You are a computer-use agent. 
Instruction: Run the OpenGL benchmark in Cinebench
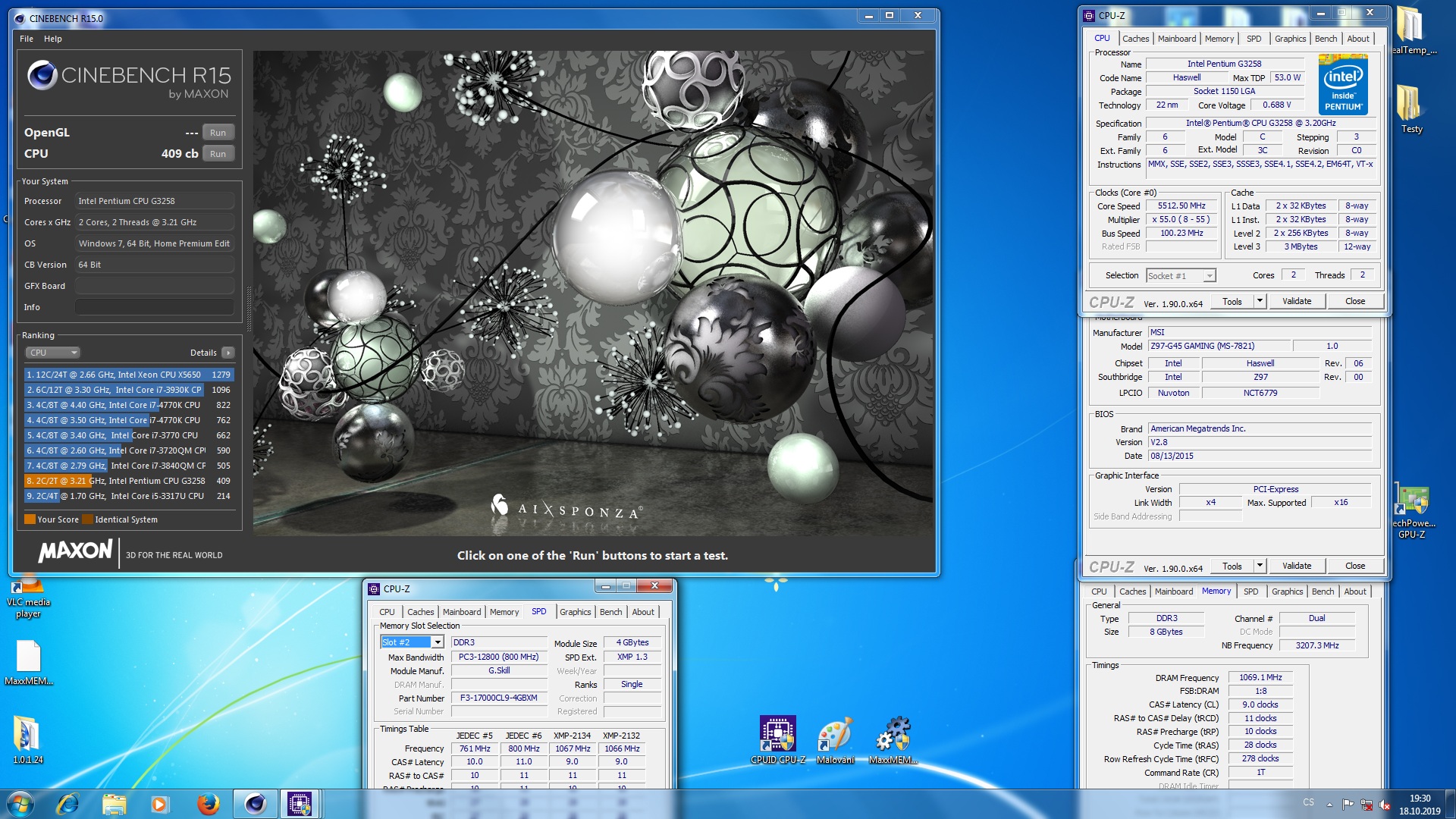pos(218,133)
